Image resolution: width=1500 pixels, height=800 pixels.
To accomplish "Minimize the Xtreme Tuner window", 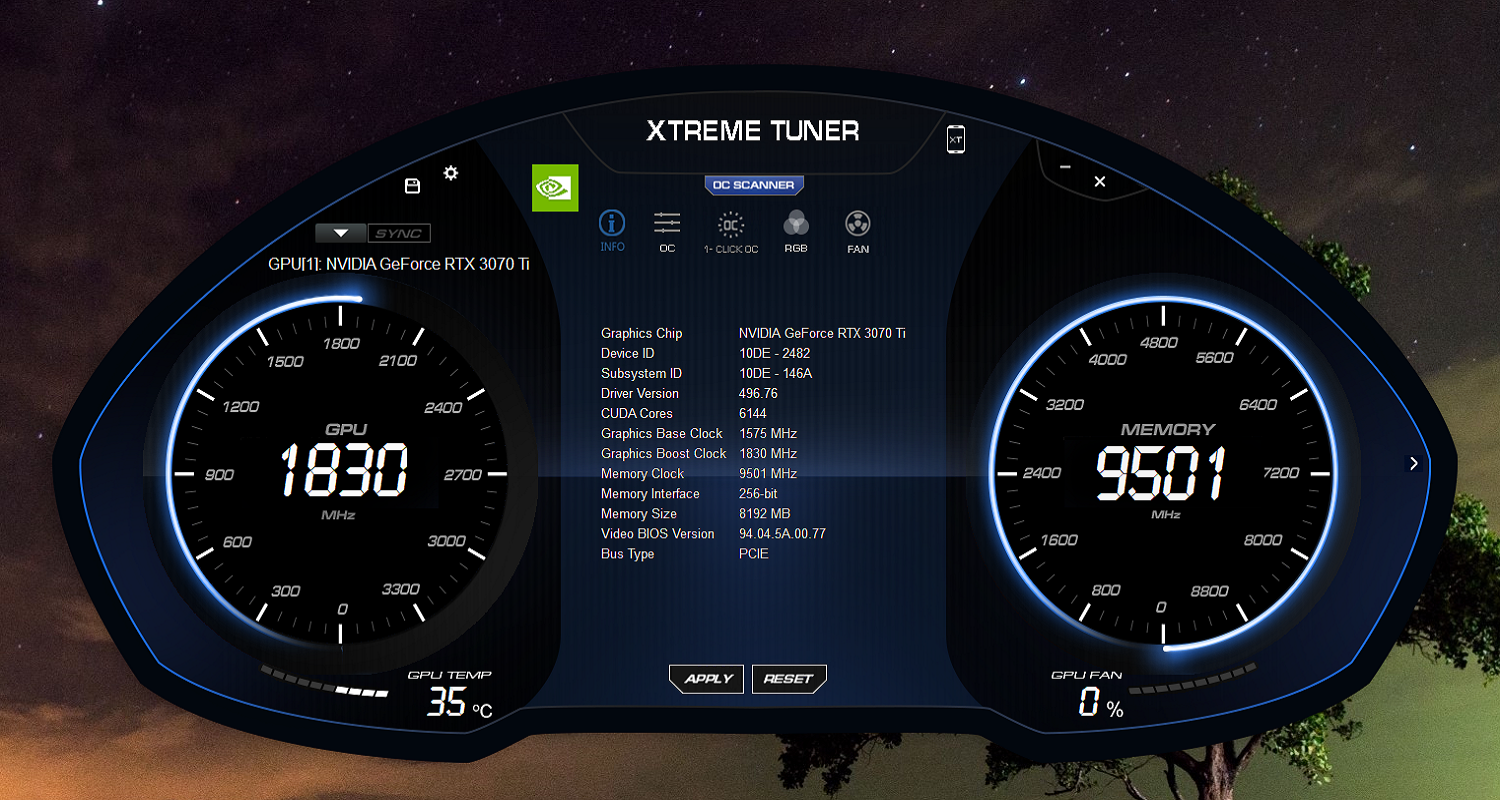I will tap(1065, 167).
